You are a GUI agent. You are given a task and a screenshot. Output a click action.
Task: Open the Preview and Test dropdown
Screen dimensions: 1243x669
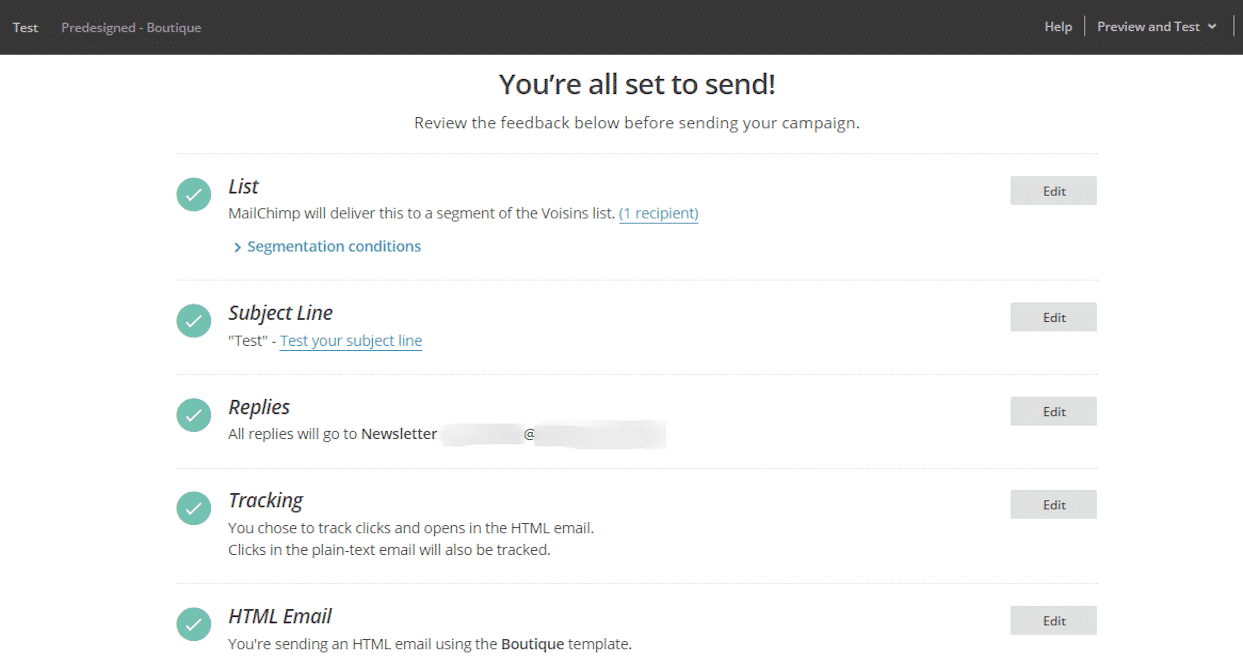(1156, 27)
